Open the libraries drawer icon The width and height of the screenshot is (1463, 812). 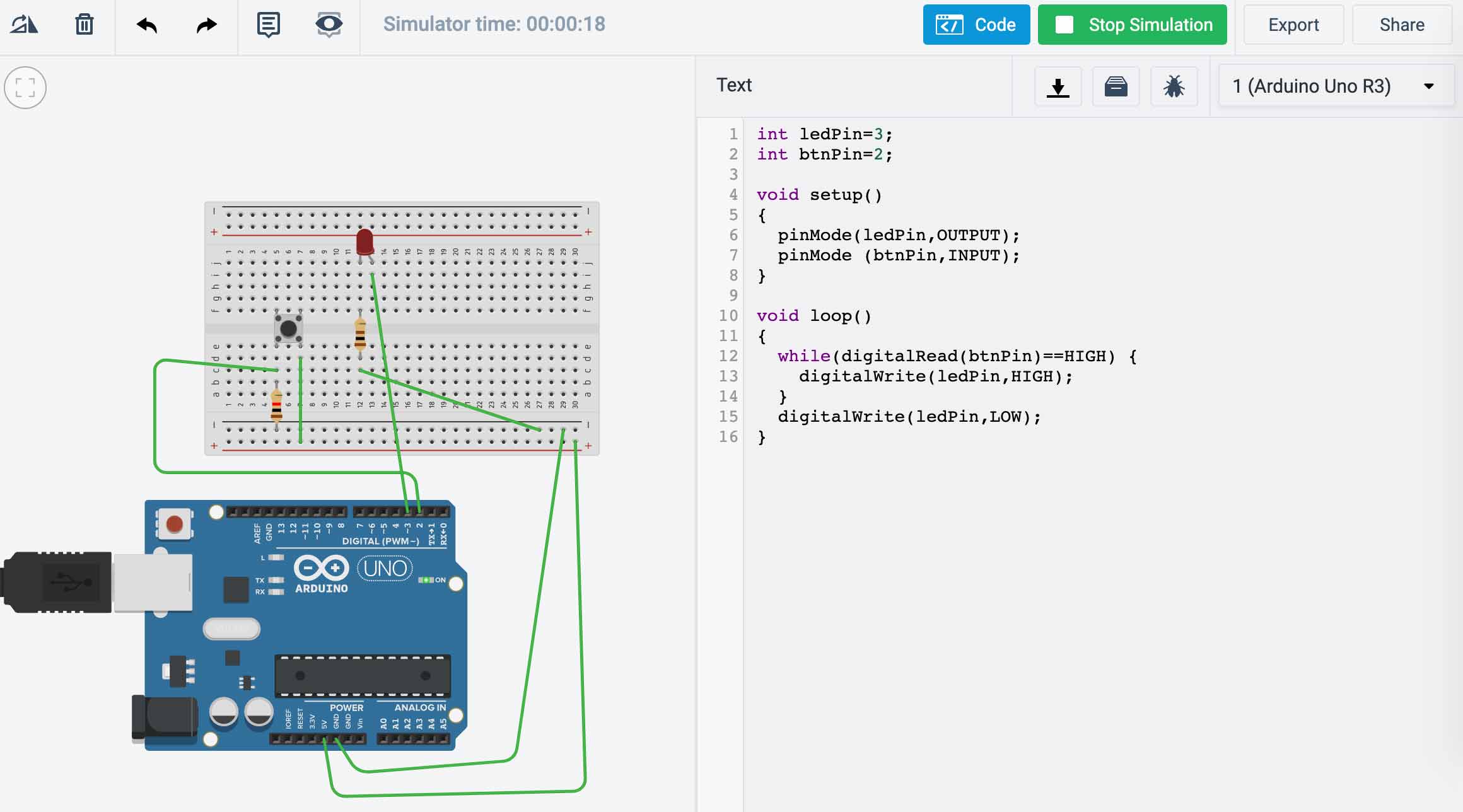pos(1116,86)
